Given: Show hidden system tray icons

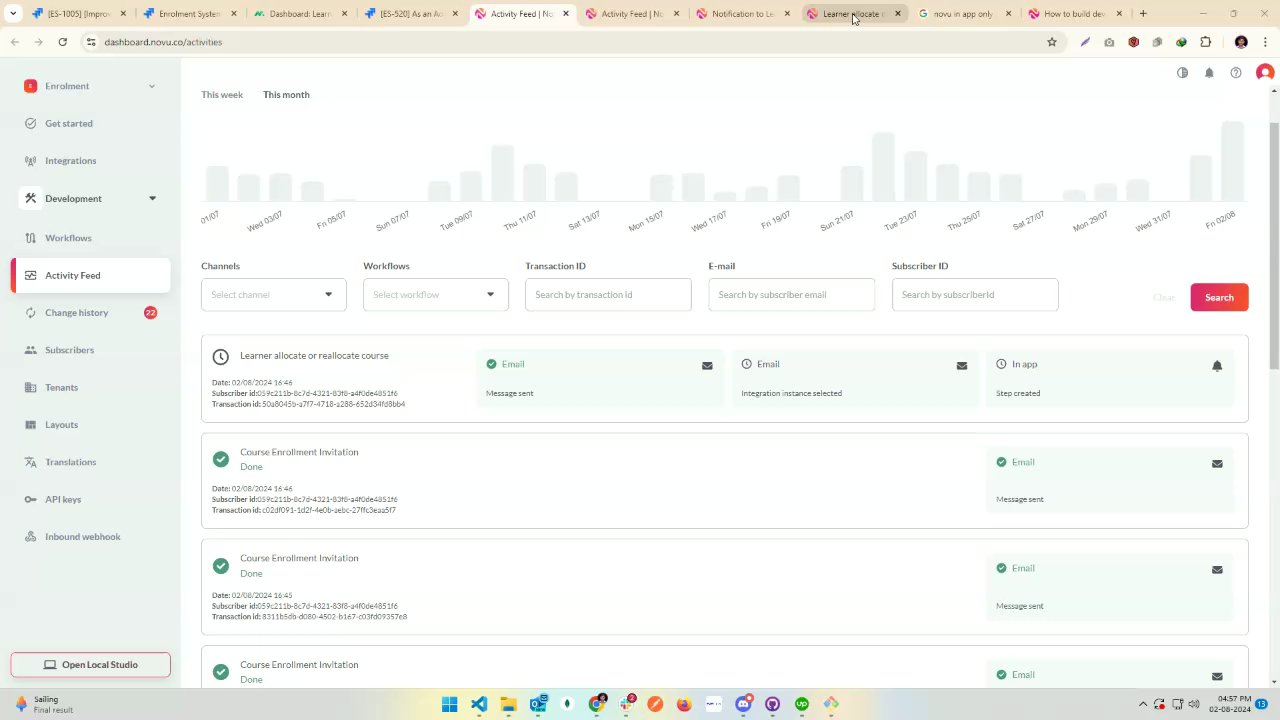Looking at the screenshot, I should click(x=1142, y=704).
